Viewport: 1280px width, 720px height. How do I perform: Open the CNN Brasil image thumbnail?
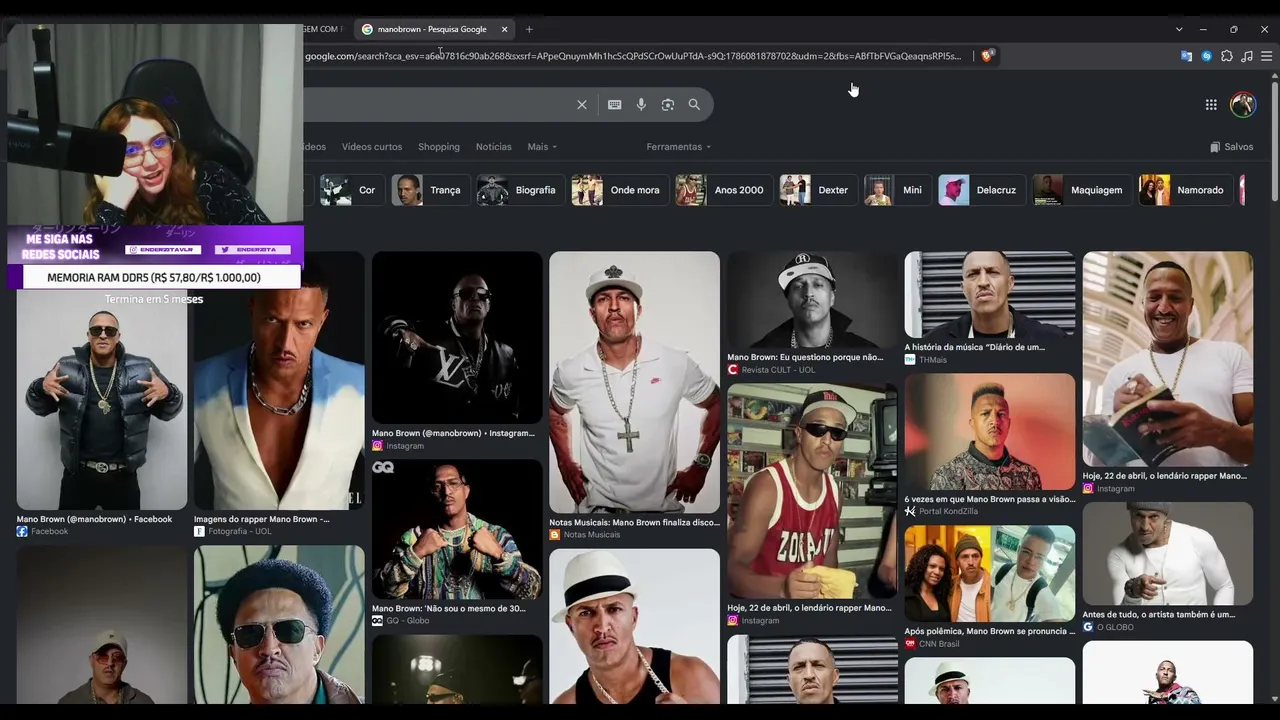[x=990, y=574]
